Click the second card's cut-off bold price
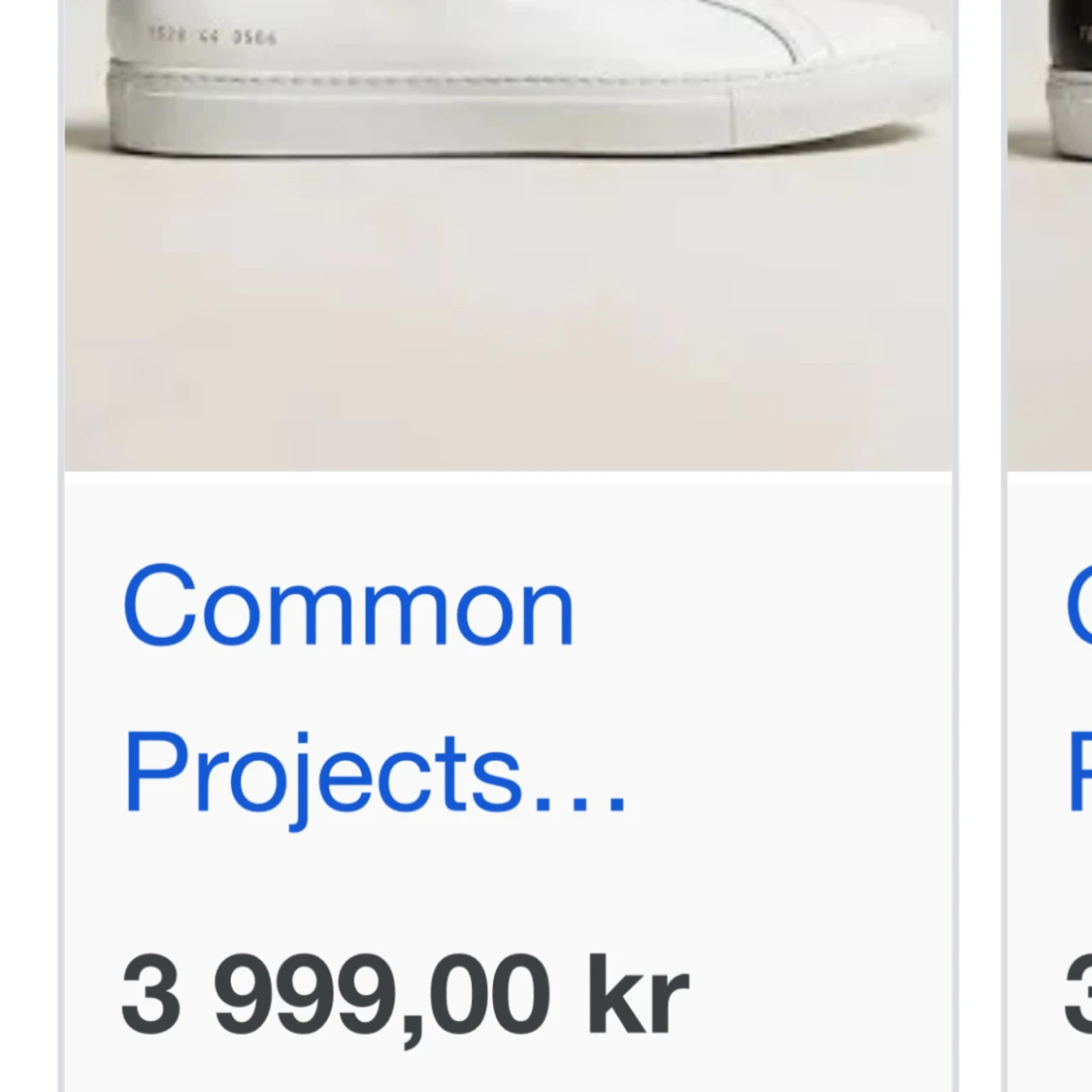This screenshot has height=1092, width=1092. click(x=1078, y=994)
